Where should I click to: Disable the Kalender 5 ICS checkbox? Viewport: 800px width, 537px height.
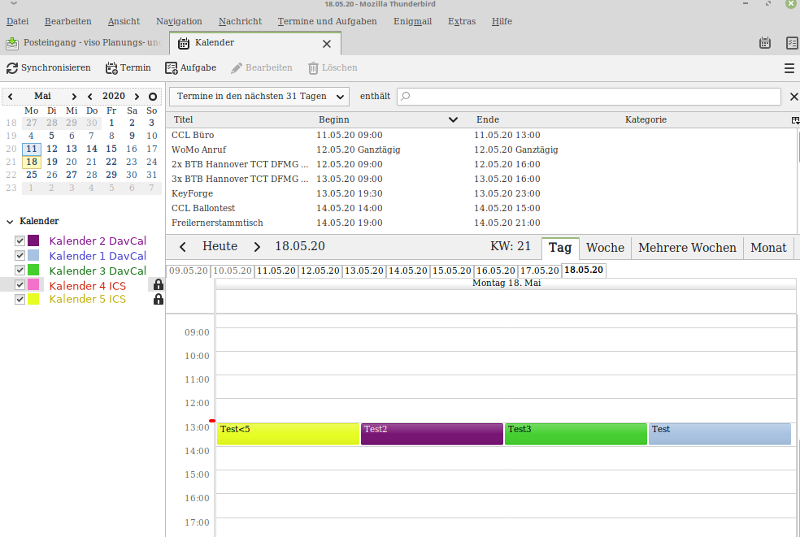coord(20,300)
